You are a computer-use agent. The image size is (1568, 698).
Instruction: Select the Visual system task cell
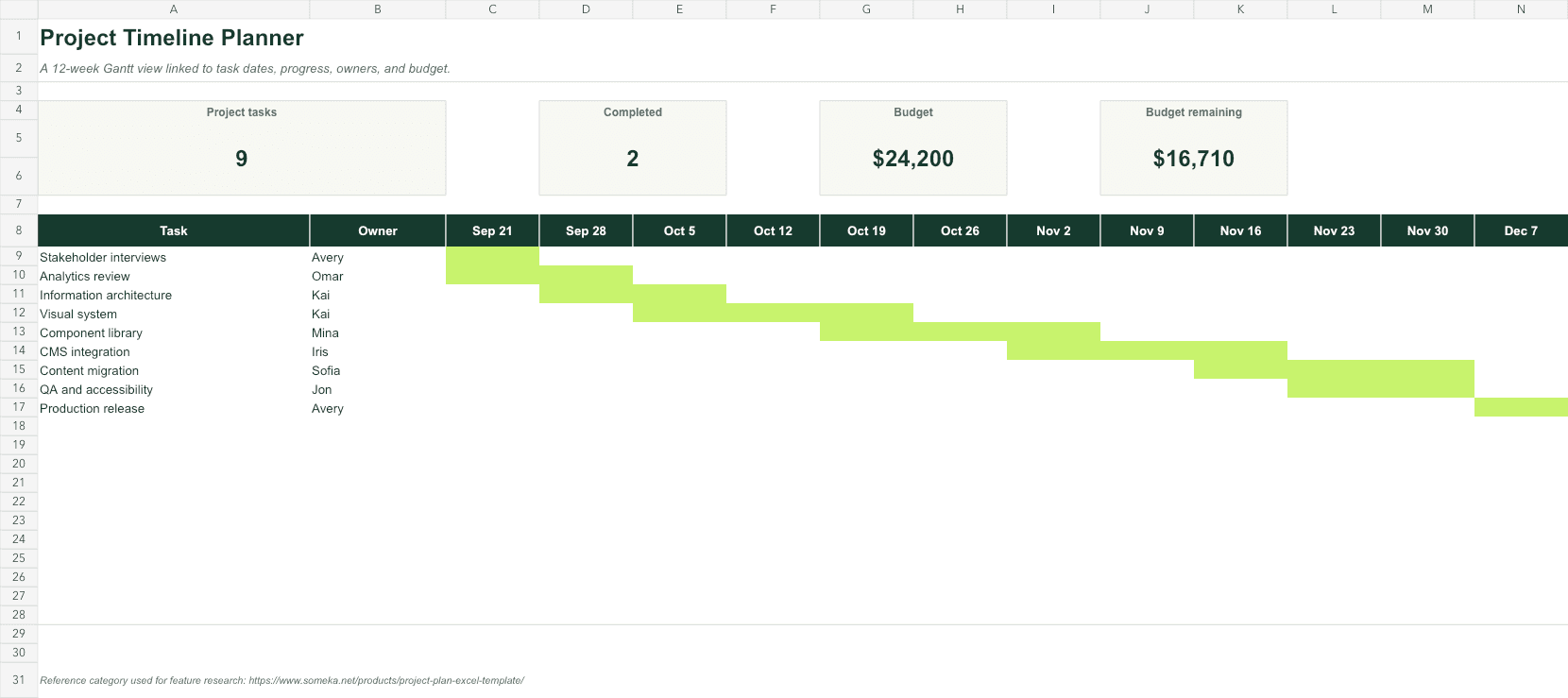[x=174, y=314]
